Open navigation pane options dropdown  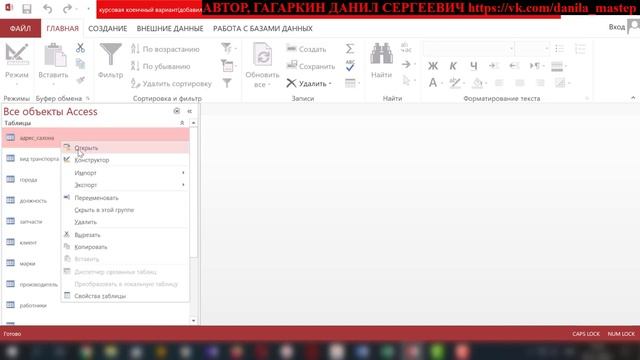tap(177, 111)
